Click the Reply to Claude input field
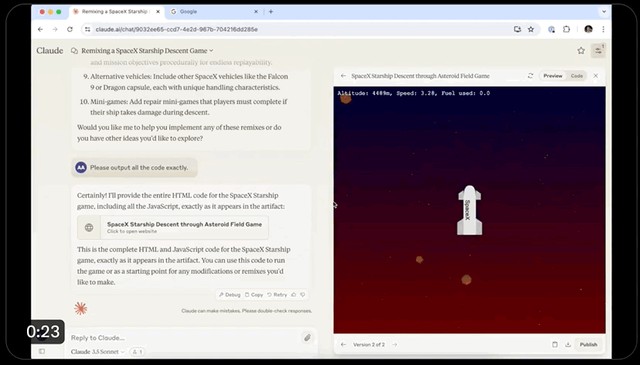 point(184,338)
